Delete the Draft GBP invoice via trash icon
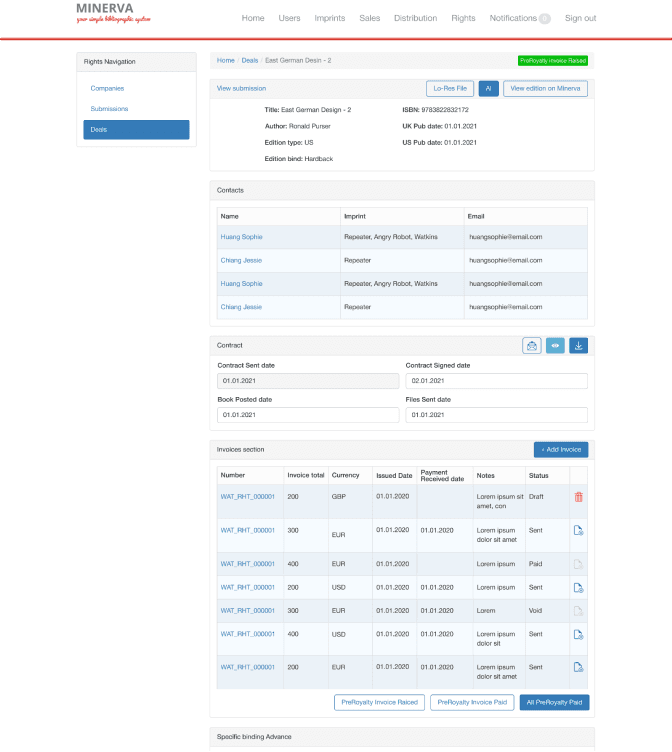 (x=578, y=496)
